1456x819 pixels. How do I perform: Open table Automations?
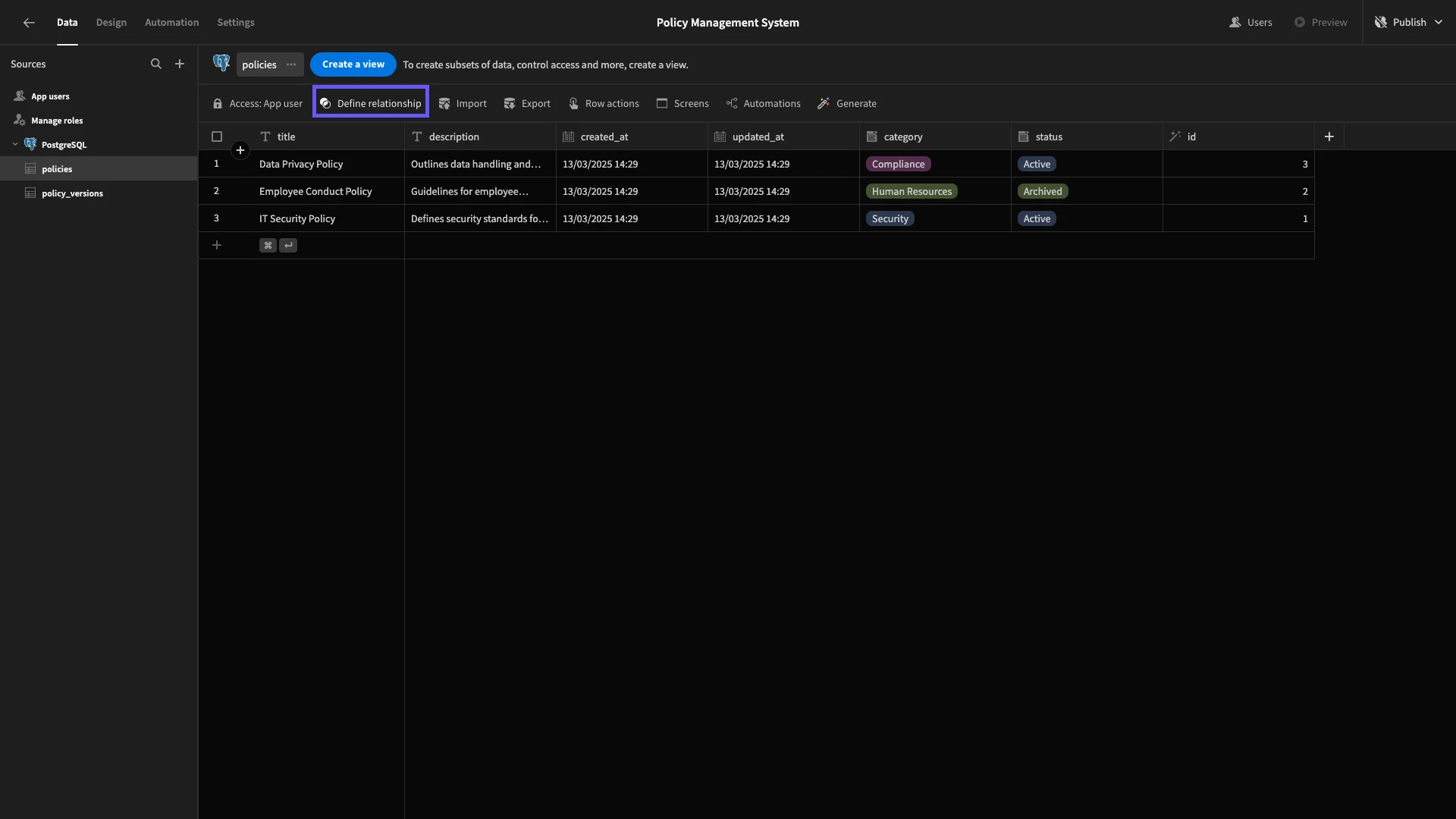(763, 103)
